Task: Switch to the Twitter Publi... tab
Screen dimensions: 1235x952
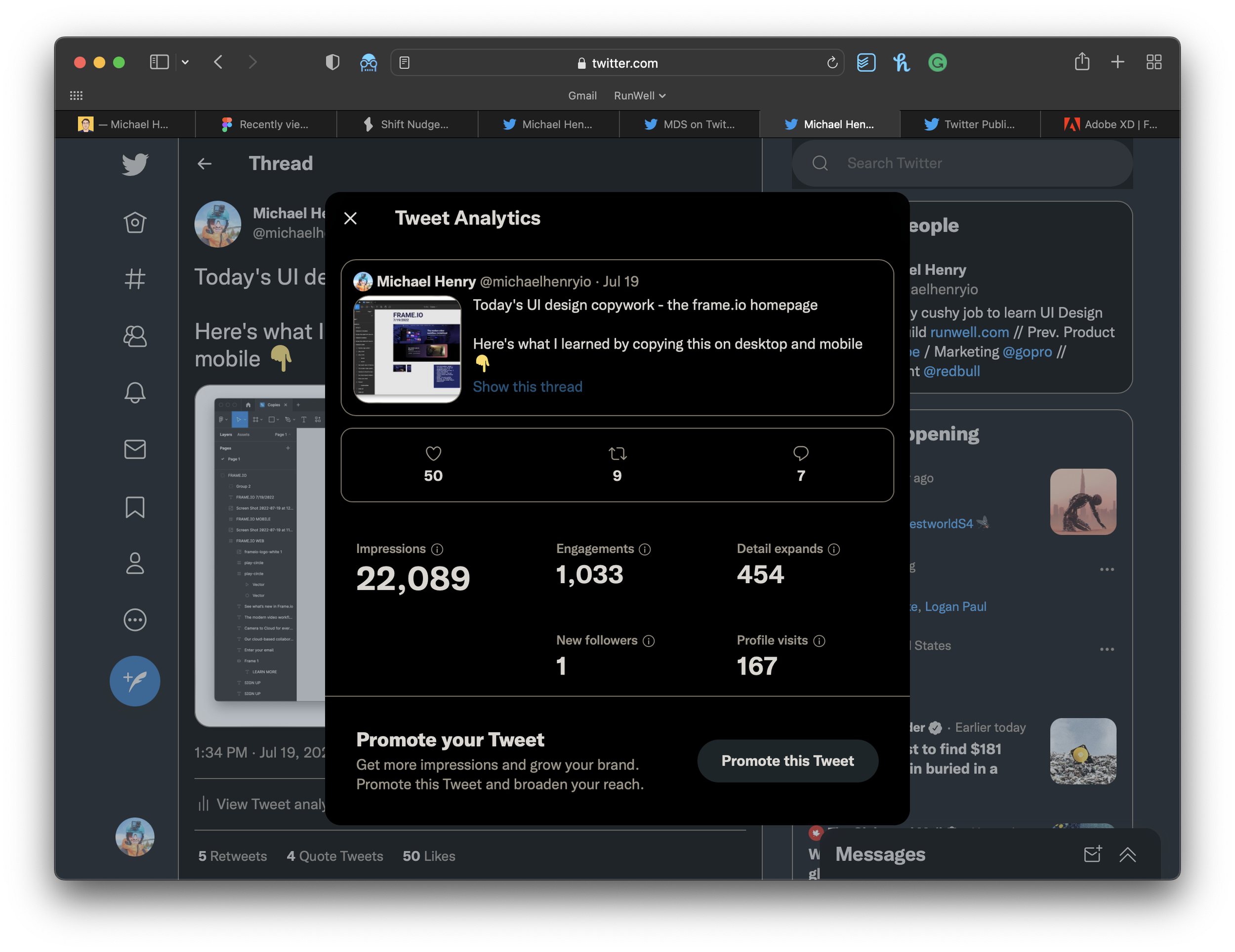Action: (970, 124)
